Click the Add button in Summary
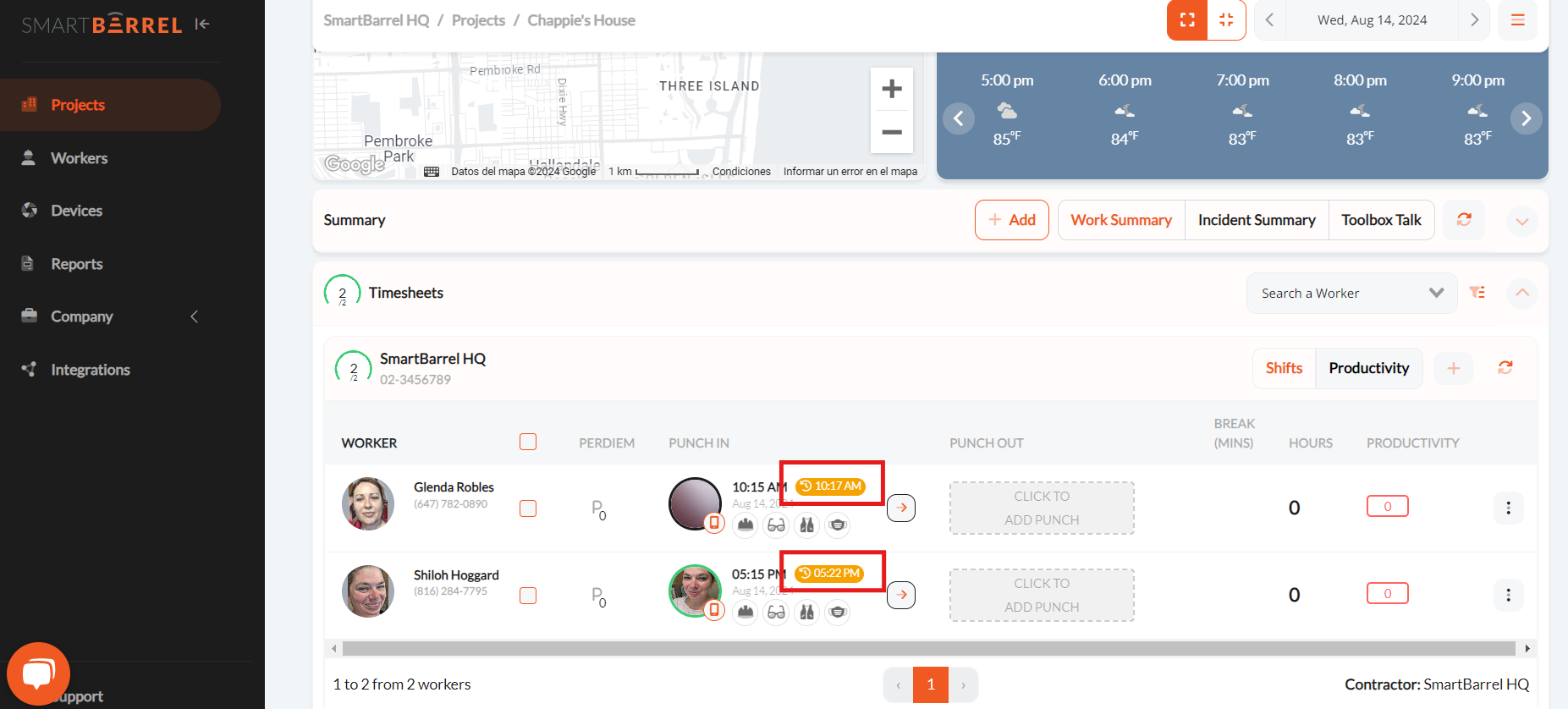Viewport: 1568px width, 709px height. [1012, 220]
